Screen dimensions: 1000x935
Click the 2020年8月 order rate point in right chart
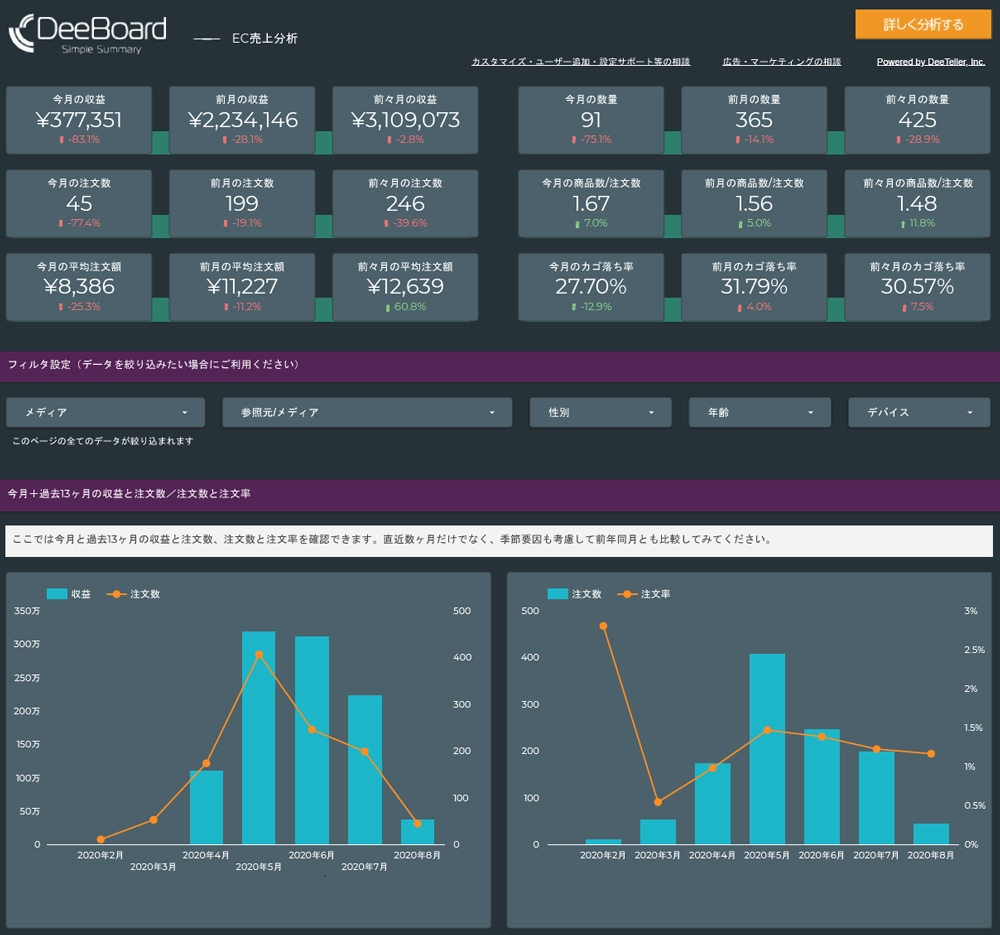931,753
